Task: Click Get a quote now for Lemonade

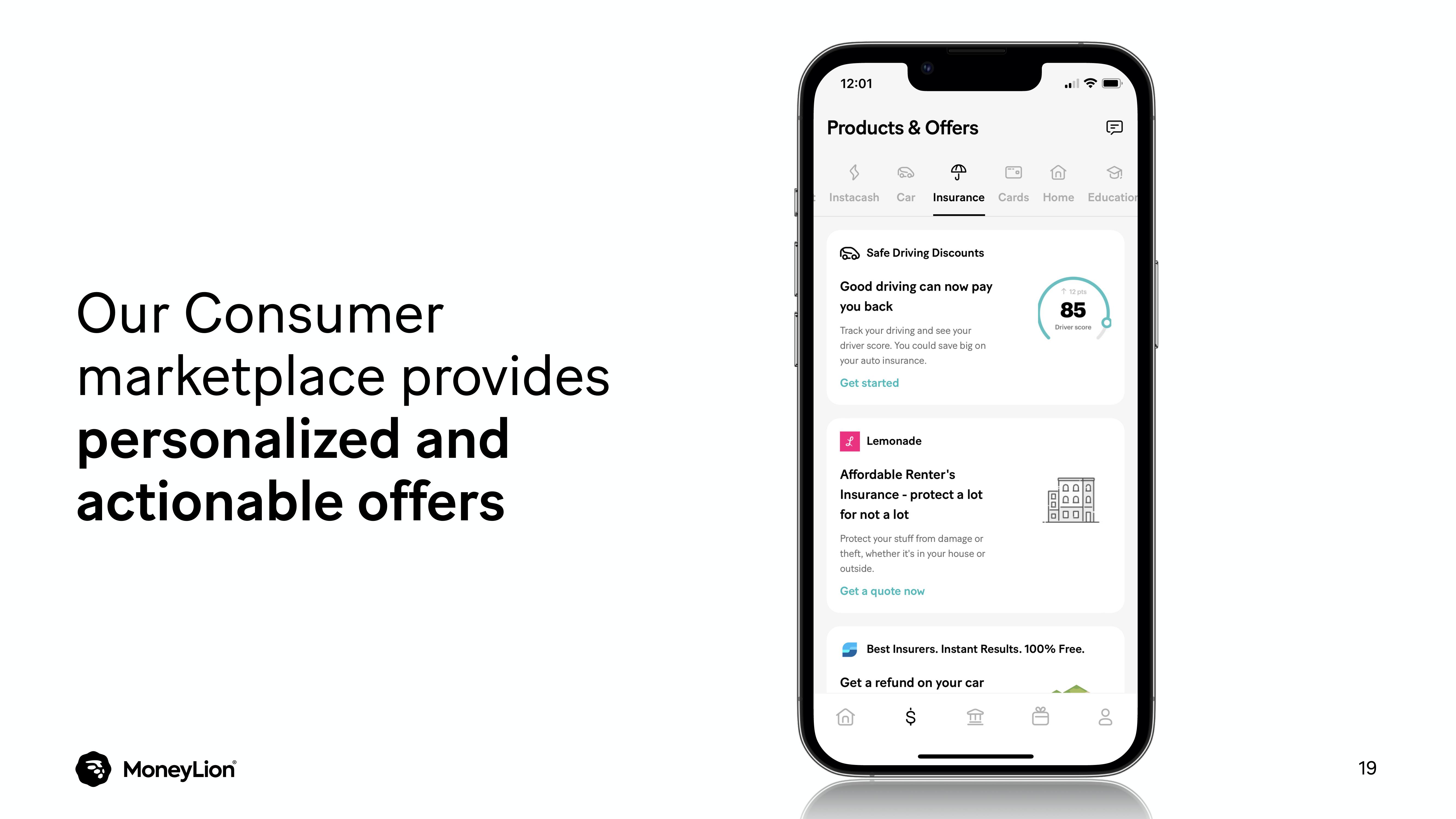Action: tap(882, 590)
